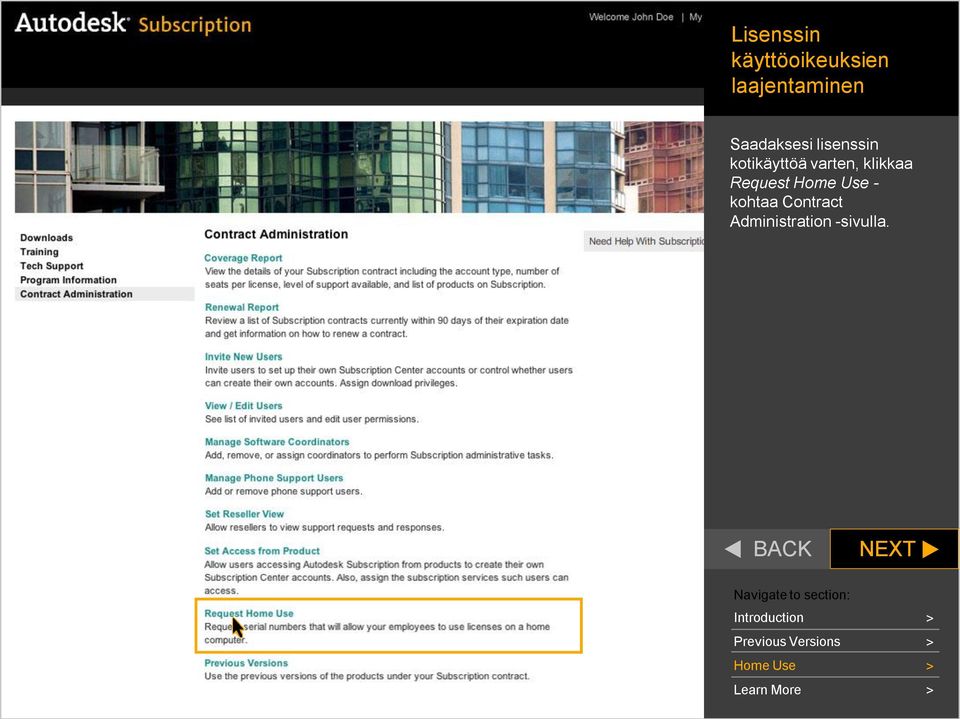Open the Previous Versions link in Contract Administration
The image size is (960, 719).
[246, 663]
